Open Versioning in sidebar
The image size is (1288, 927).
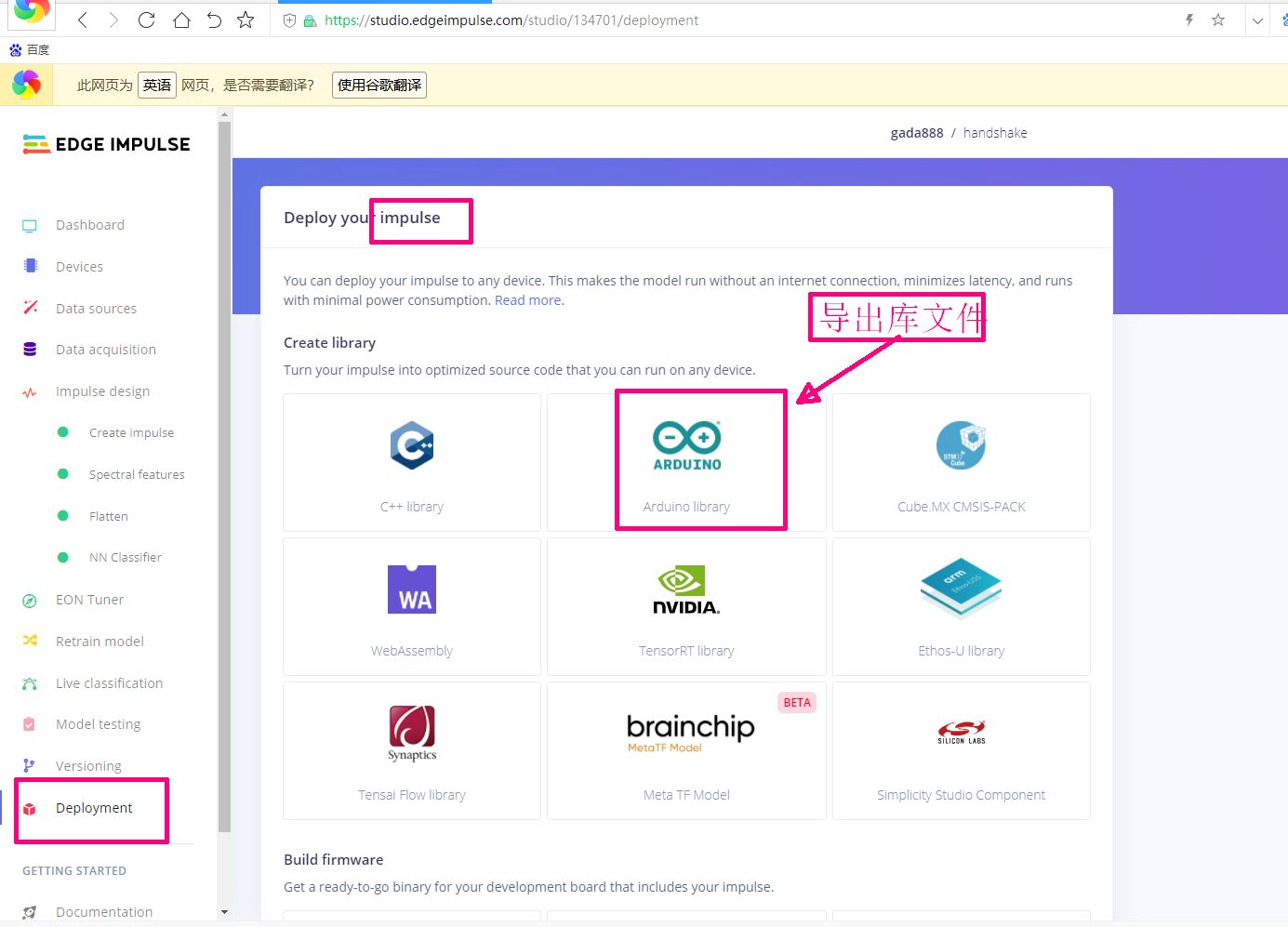pos(88,766)
